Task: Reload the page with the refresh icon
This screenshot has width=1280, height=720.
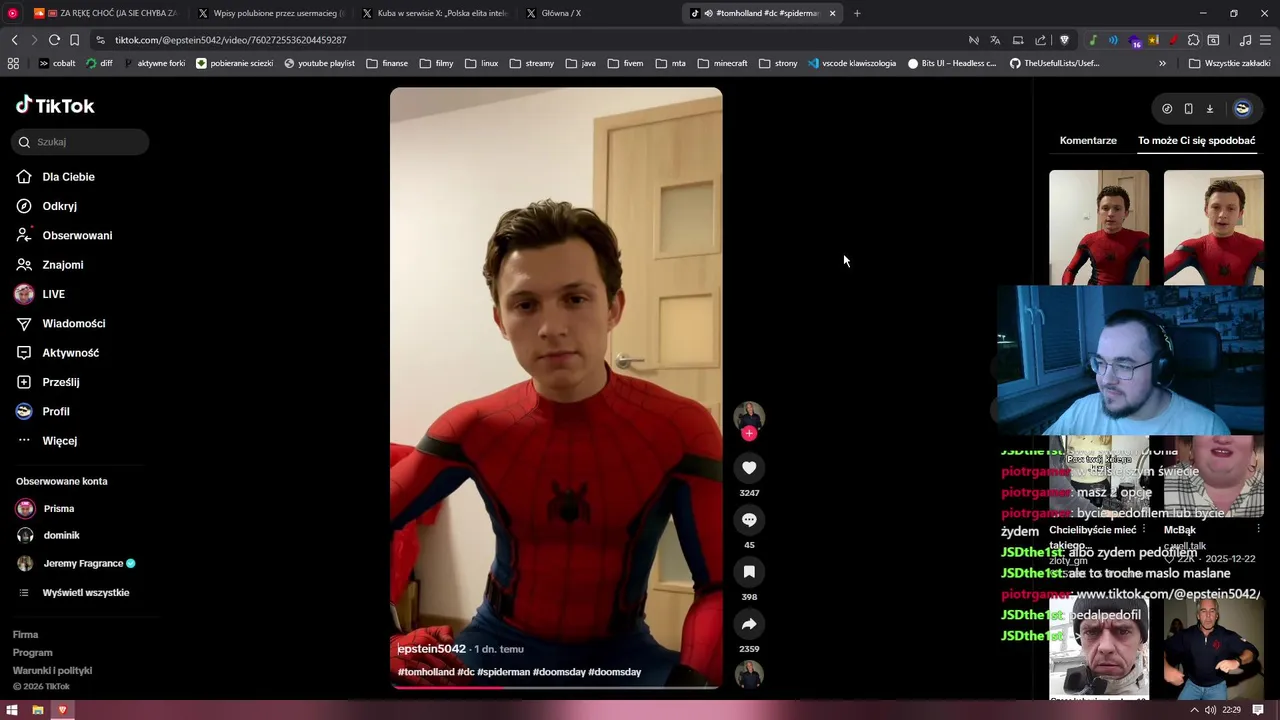Action: [54, 40]
